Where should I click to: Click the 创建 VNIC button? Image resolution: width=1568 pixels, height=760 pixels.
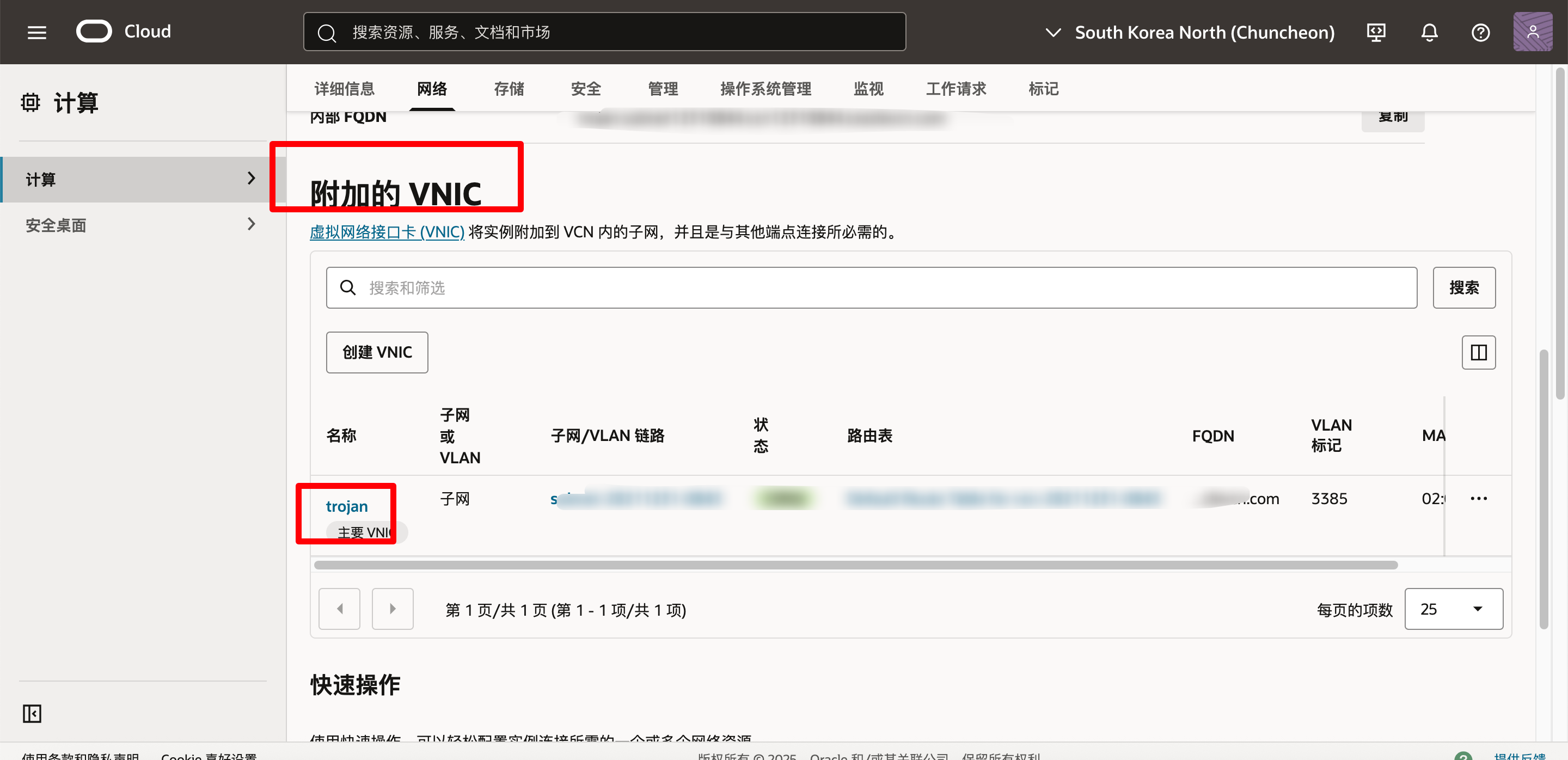(377, 352)
